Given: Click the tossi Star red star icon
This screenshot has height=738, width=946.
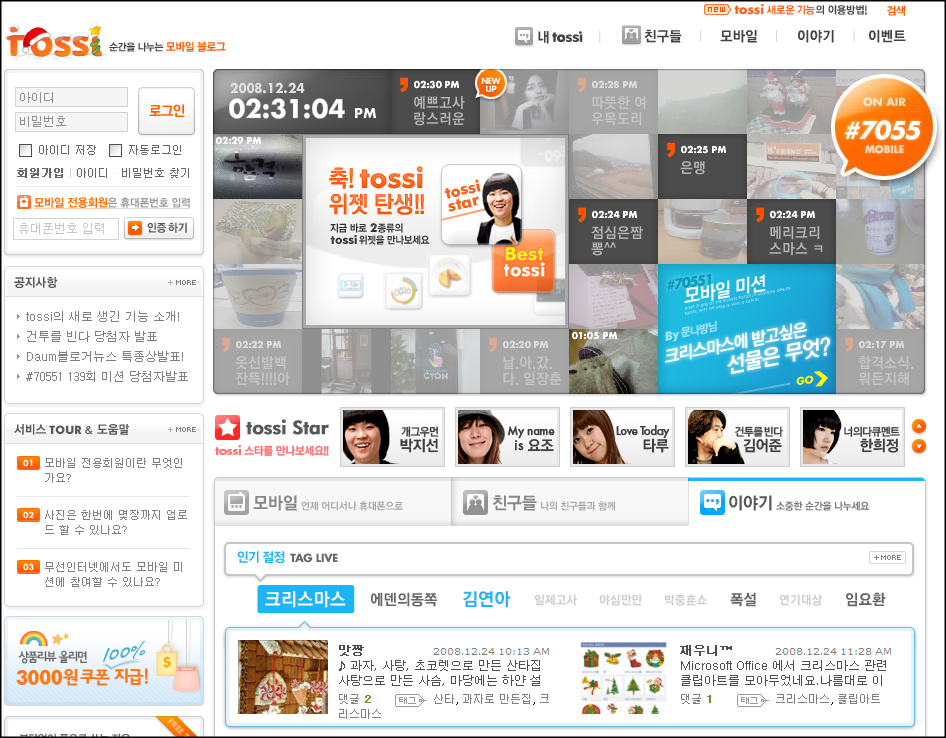Looking at the screenshot, I should pos(227,428).
